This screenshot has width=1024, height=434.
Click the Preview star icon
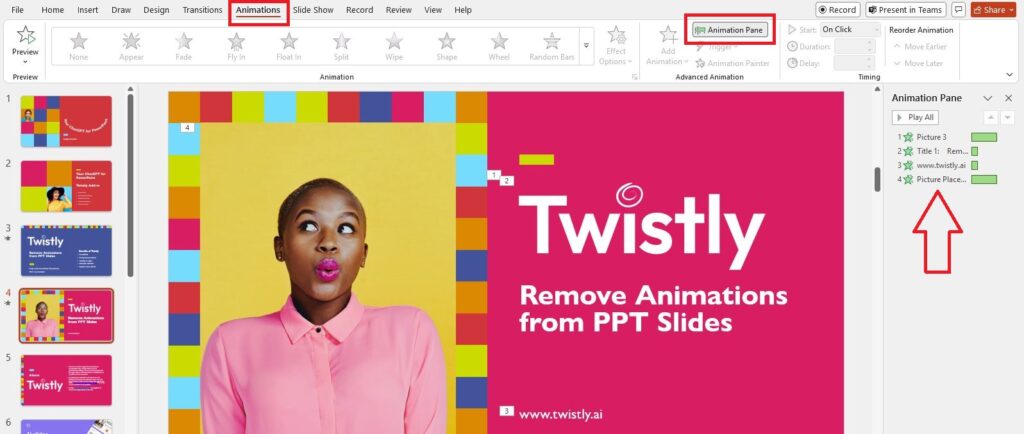tap(25, 35)
